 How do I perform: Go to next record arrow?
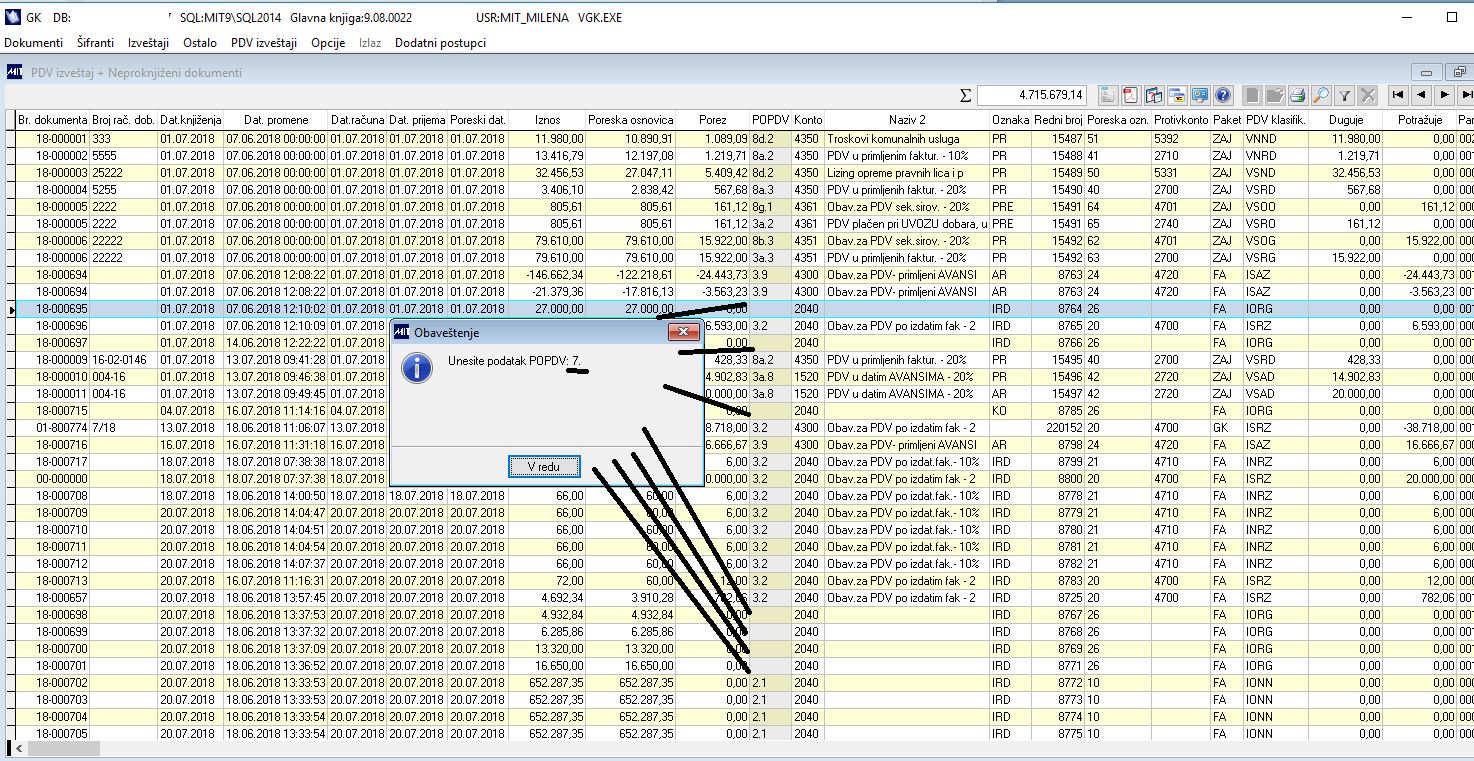1444,95
